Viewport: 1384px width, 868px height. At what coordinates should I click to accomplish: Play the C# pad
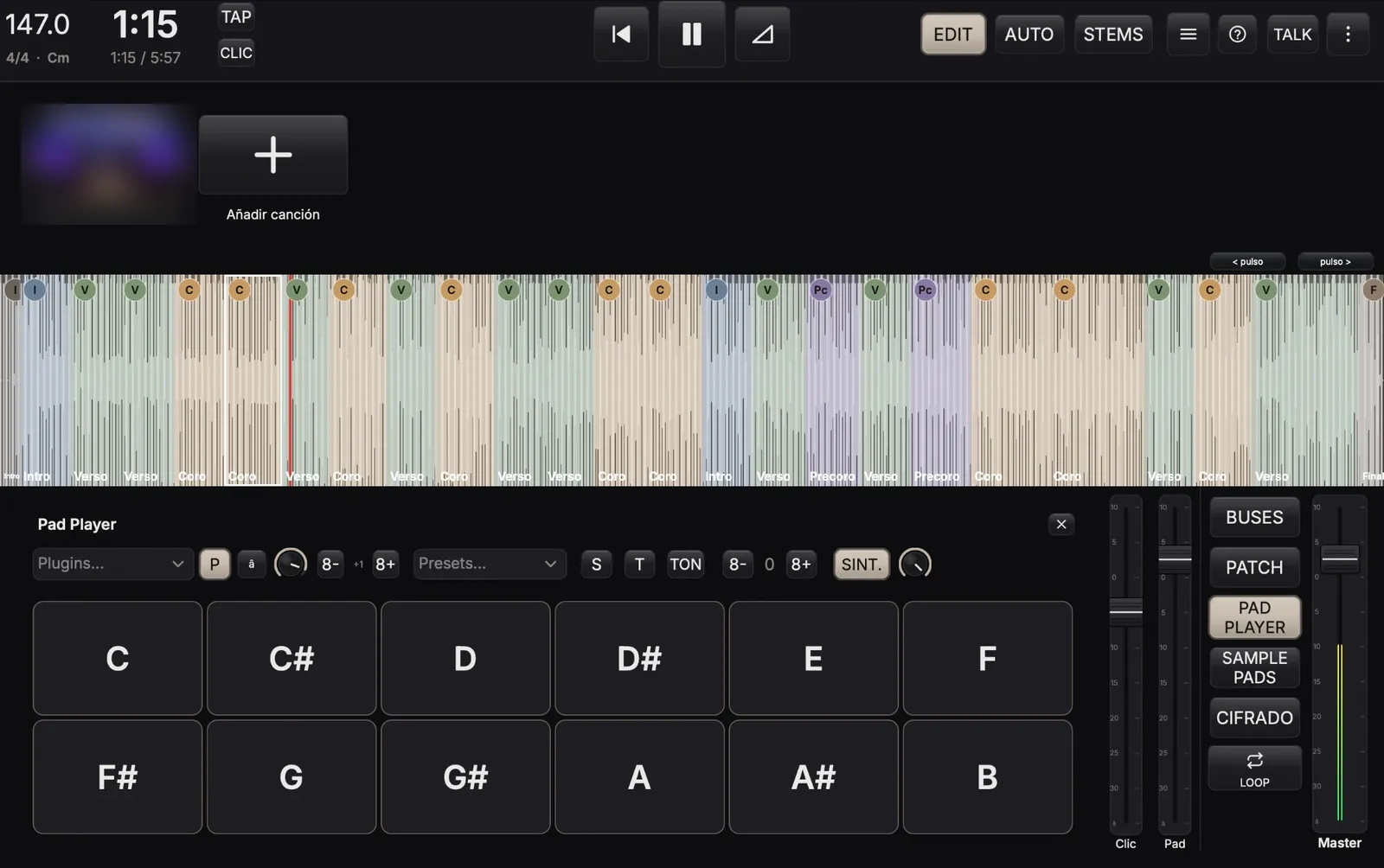tap(292, 659)
